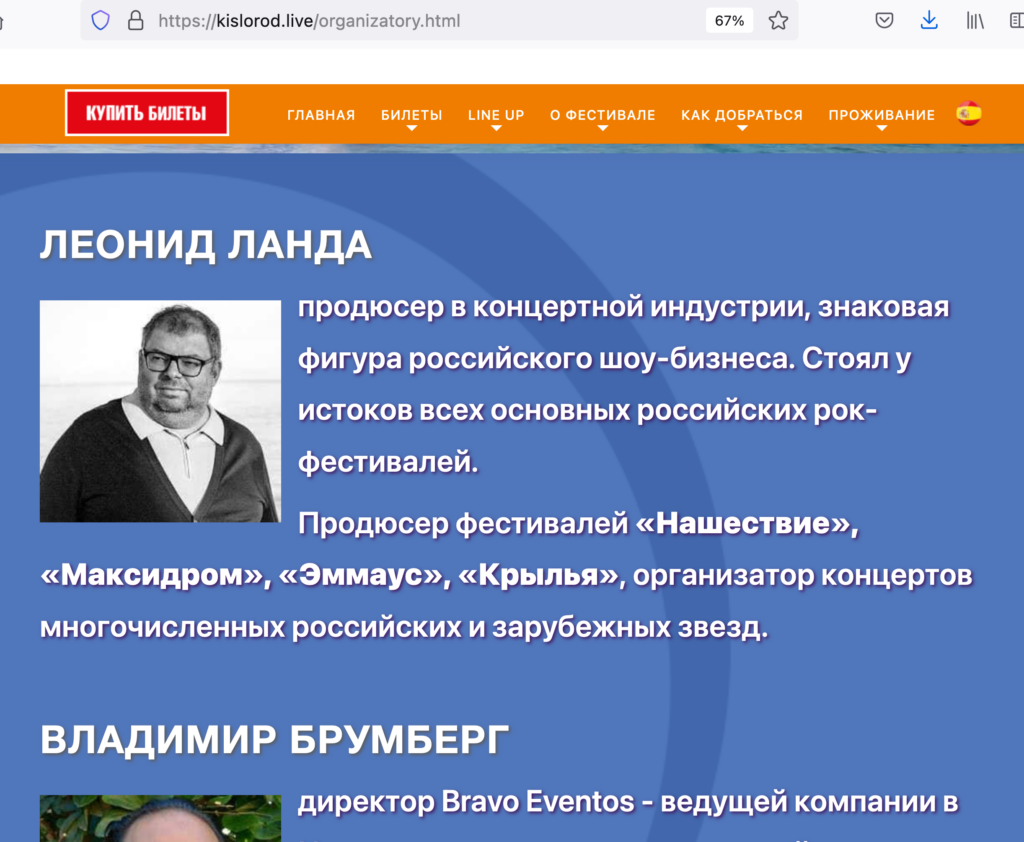Open the Library bookmarks and history icon
The image size is (1024, 842).
coord(975,21)
